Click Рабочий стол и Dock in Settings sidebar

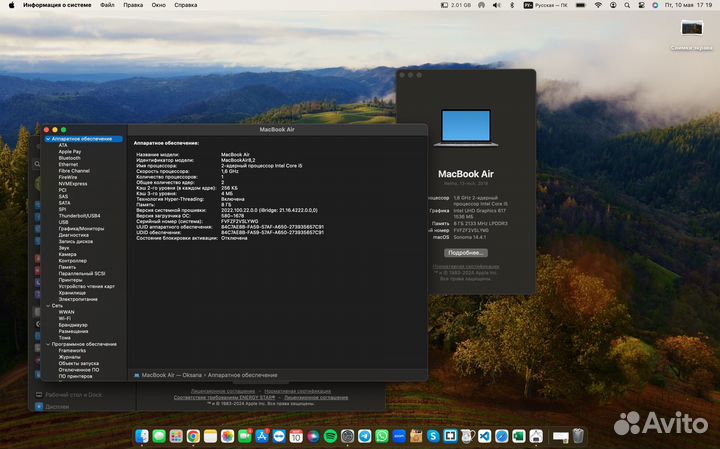coord(73,395)
